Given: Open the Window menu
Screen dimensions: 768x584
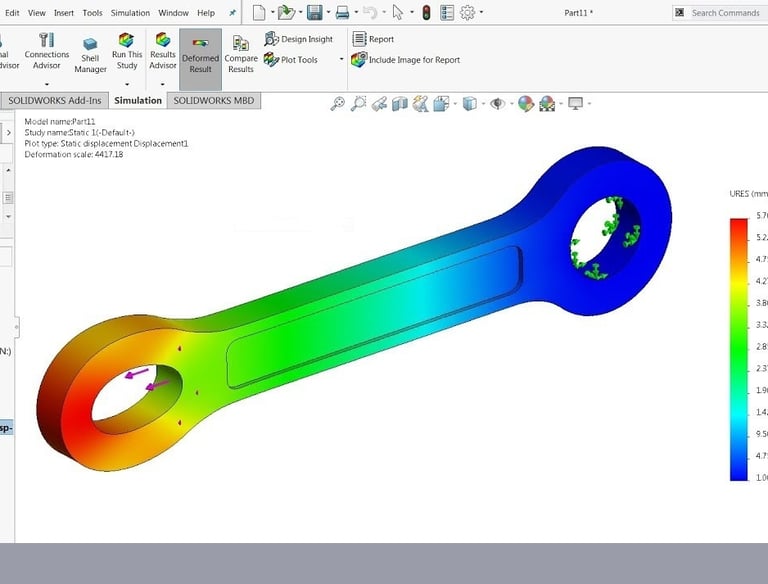Looking at the screenshot, I should [x=173, y=13].
